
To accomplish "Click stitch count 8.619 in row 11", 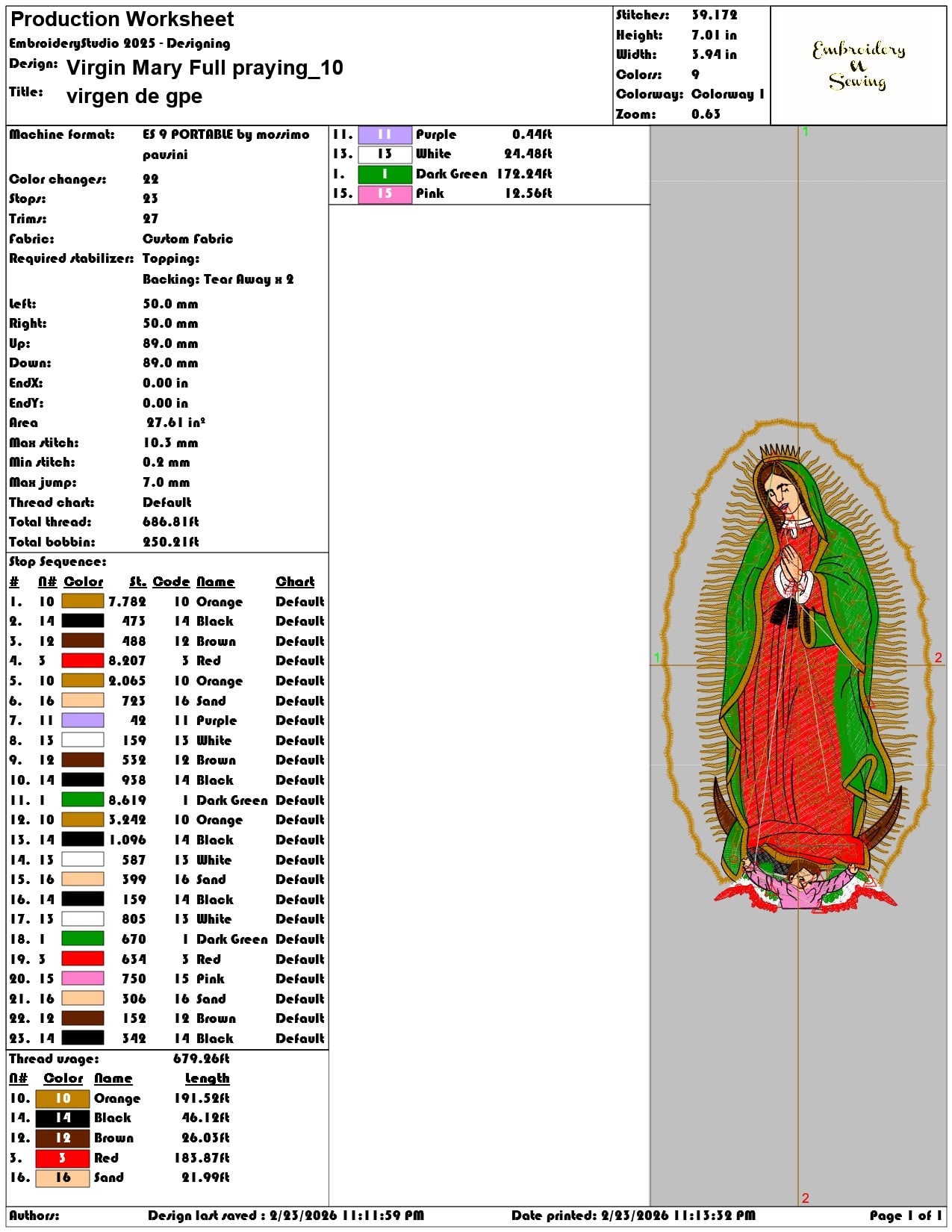I will (x=127, y=800).
